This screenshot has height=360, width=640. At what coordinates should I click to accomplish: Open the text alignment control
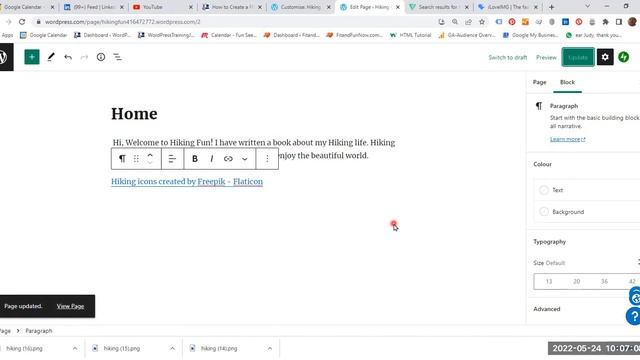tap(172, 159)
